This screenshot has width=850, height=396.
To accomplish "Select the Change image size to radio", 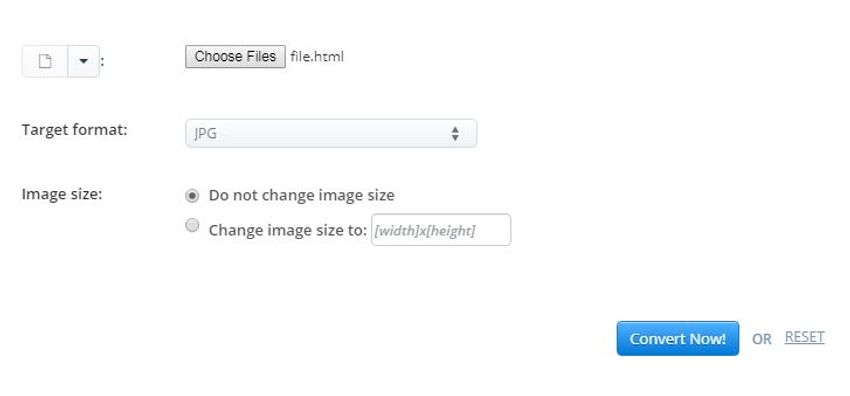I will (x=192, y=225).
